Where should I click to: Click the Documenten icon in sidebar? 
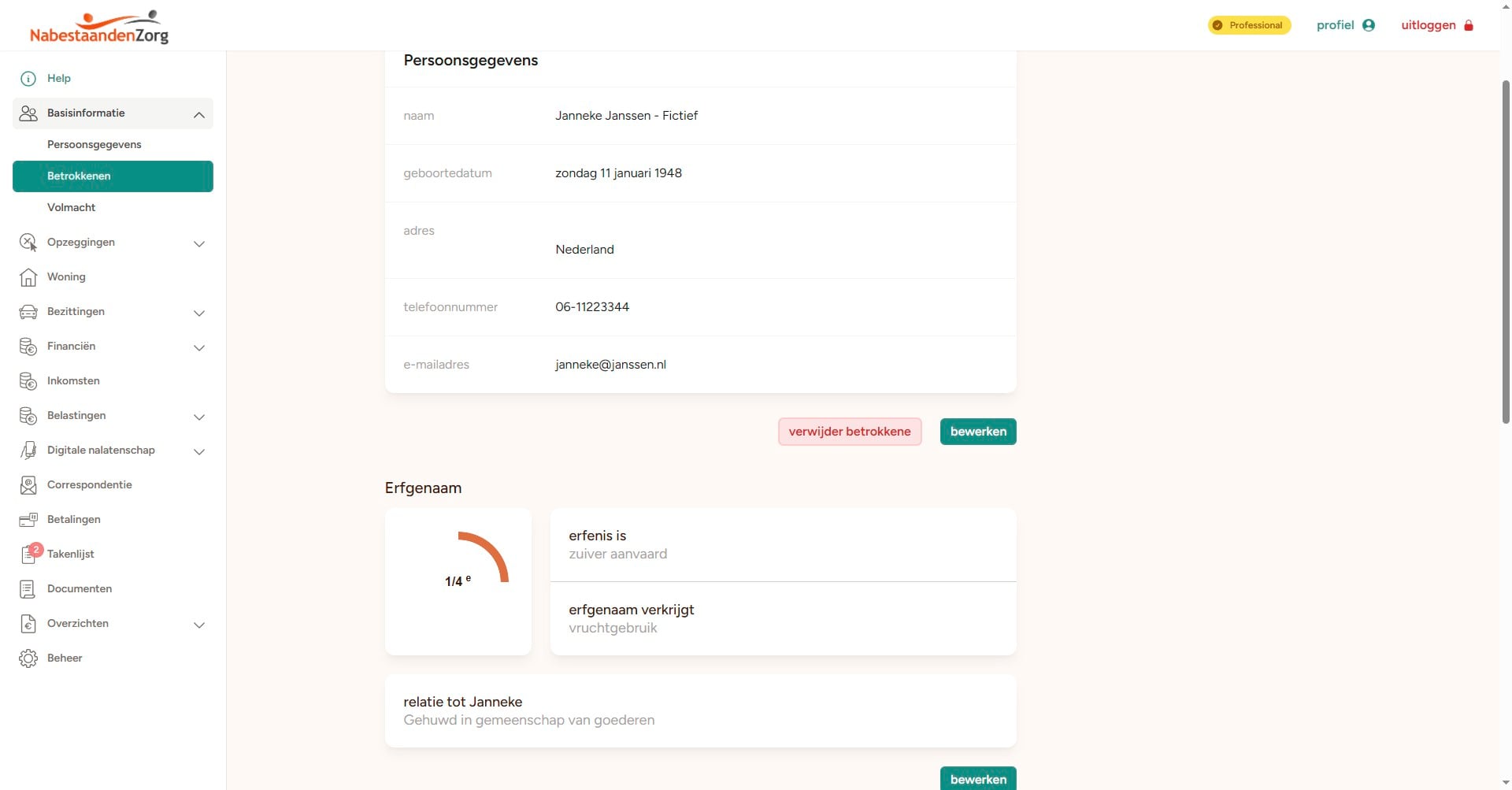[x=28, y=589]
